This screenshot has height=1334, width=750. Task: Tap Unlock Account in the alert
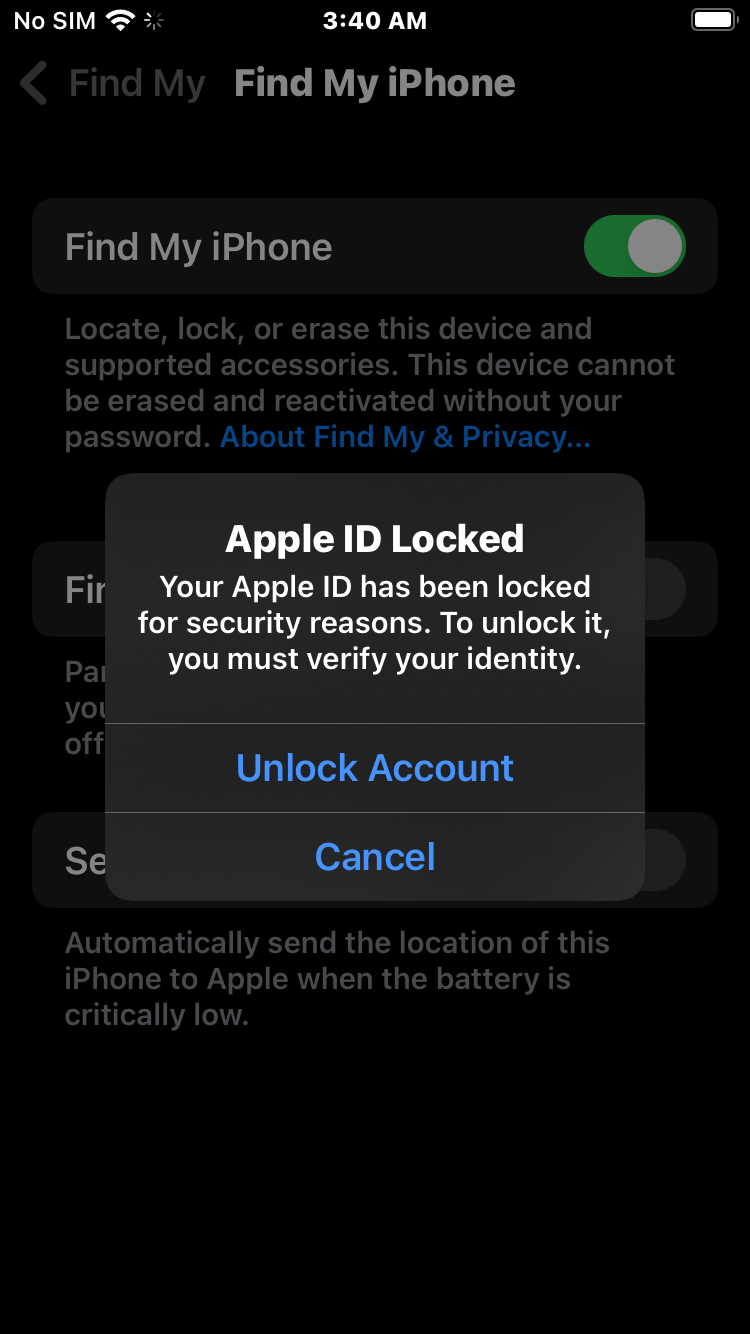tap(374, 767)
